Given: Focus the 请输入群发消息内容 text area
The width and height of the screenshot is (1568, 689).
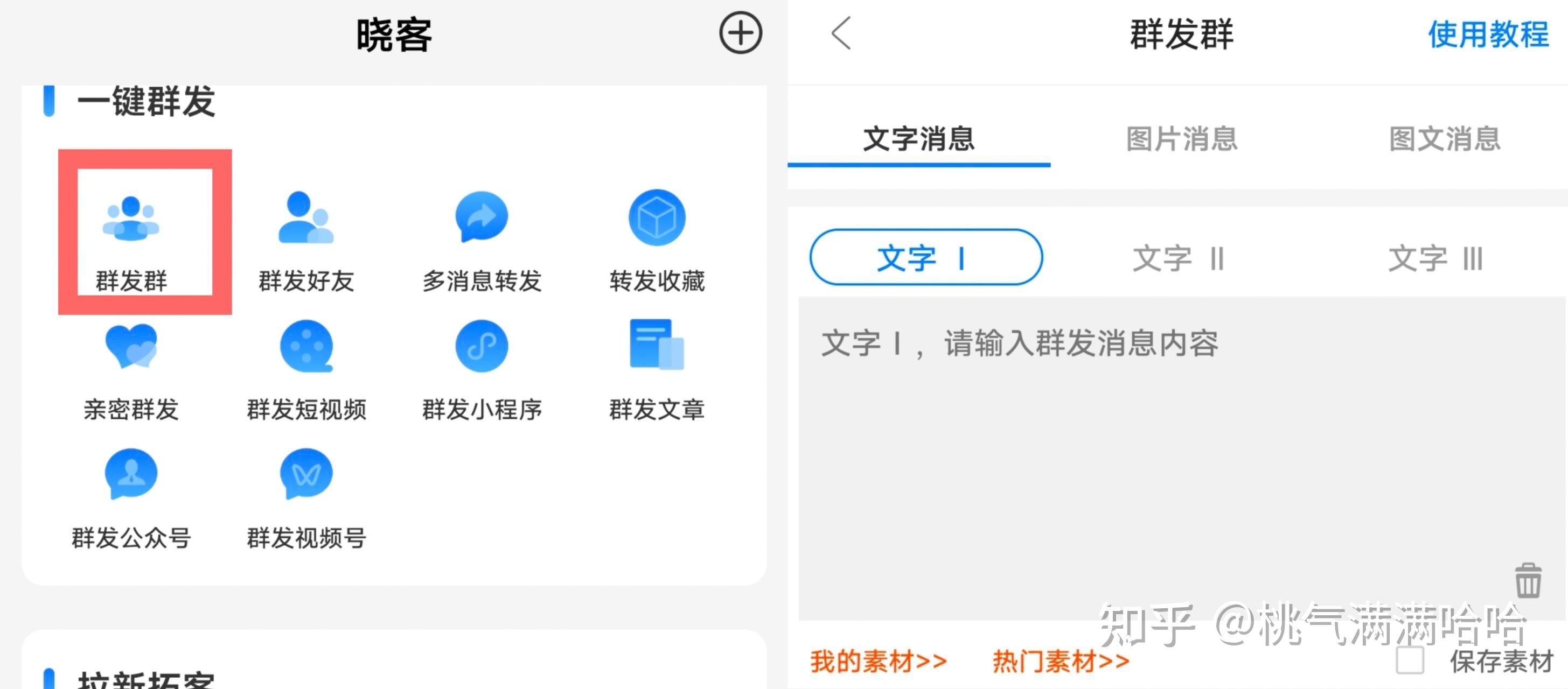Looking at the screenshot, I should (x=1182, y=459).
